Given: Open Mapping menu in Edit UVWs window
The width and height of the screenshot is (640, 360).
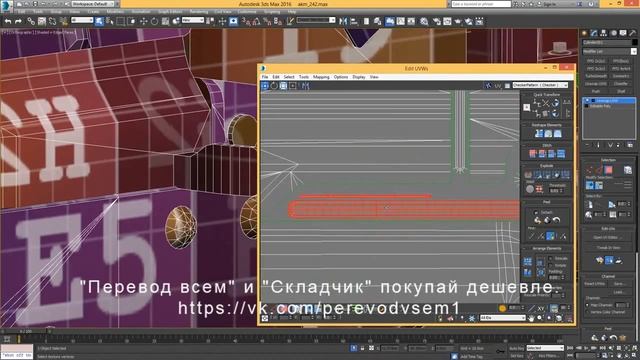Looking at the screenshot, I should pyautogui.click(x=321, y=77).
